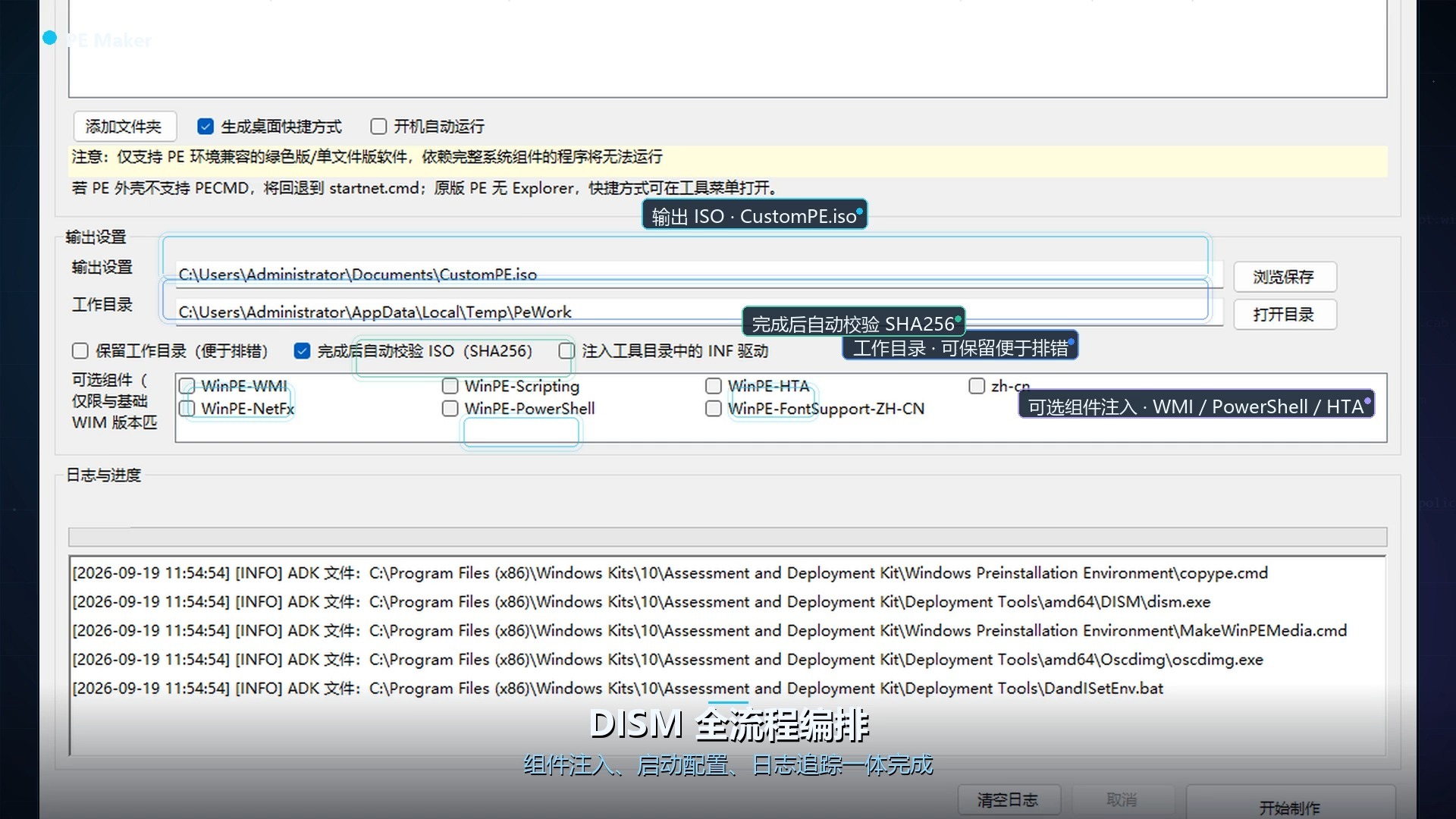Click the 添加文件夹 button
Viewport: 1456px width, 819px height.
[x=124, y=126]
